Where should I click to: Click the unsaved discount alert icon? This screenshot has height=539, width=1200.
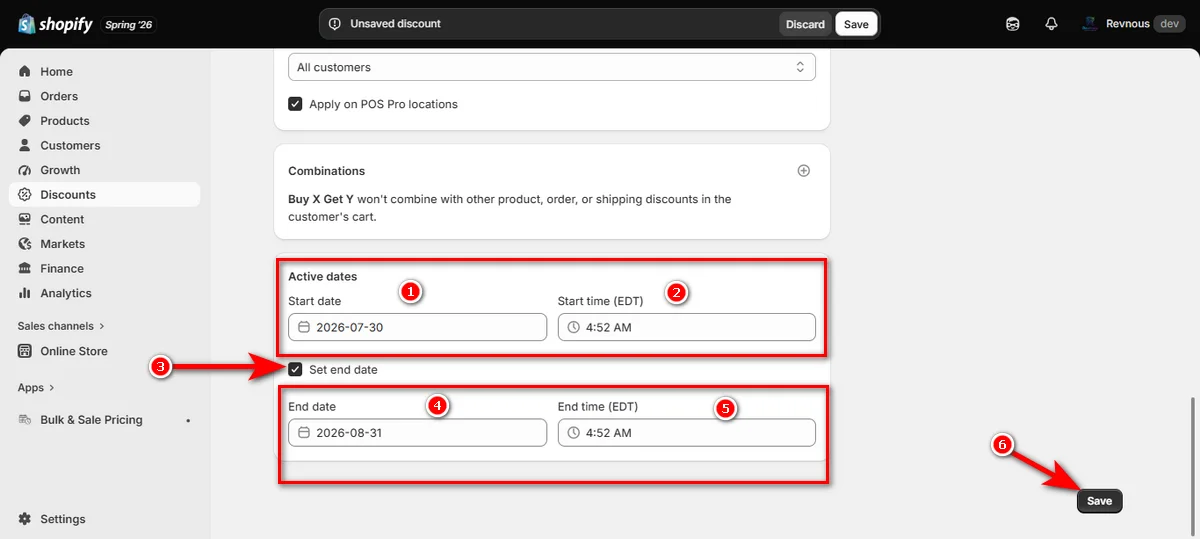coord(335,24)
